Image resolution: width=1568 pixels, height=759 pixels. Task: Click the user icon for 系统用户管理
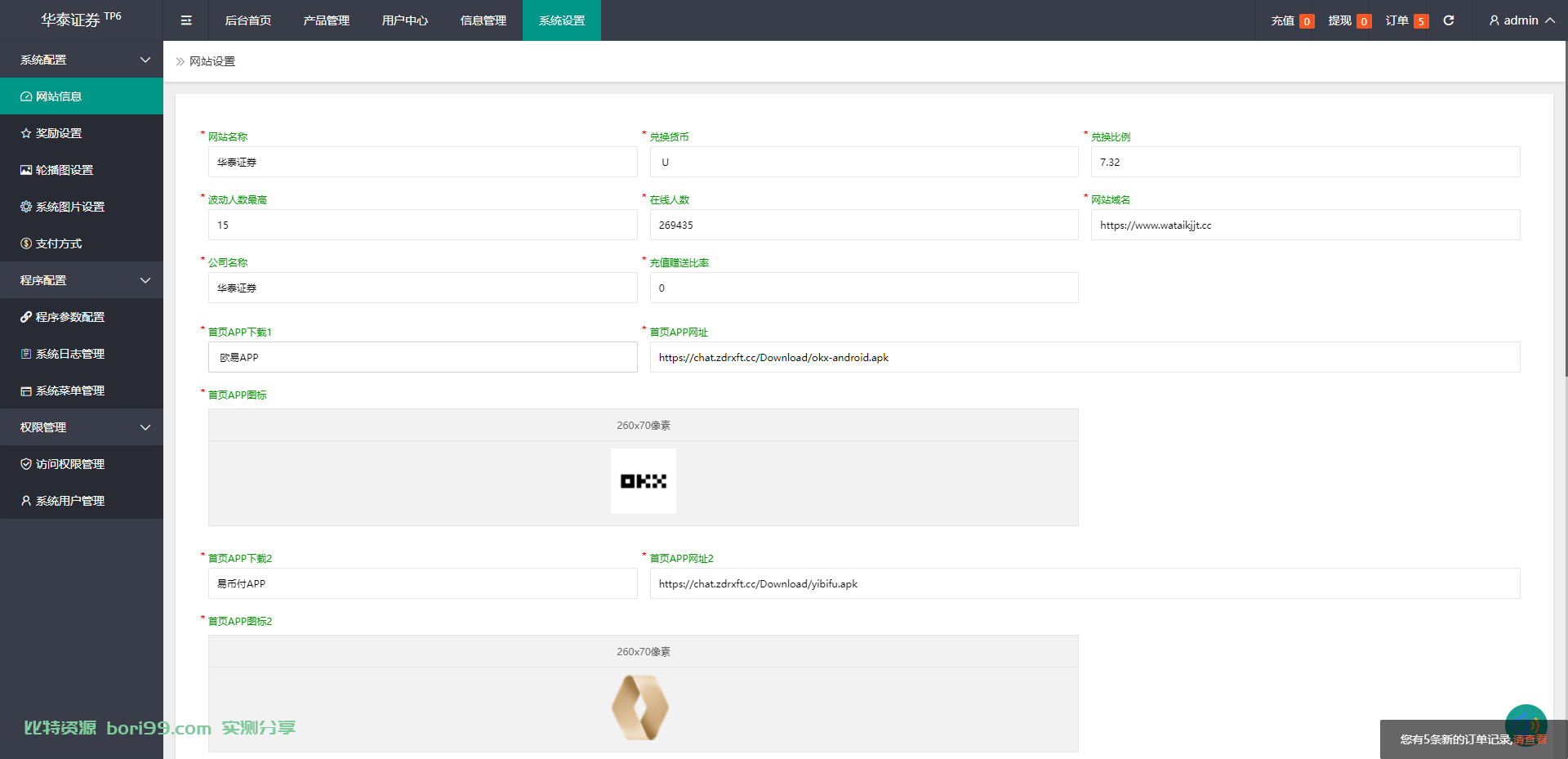click(26, 501)
